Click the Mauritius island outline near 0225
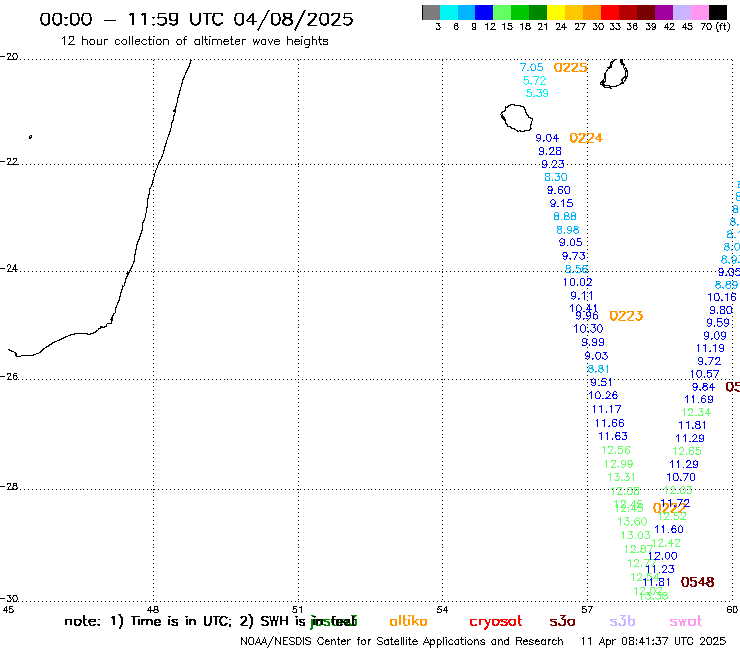The width and height of the screenshot is (740, 650). [614, 73]
